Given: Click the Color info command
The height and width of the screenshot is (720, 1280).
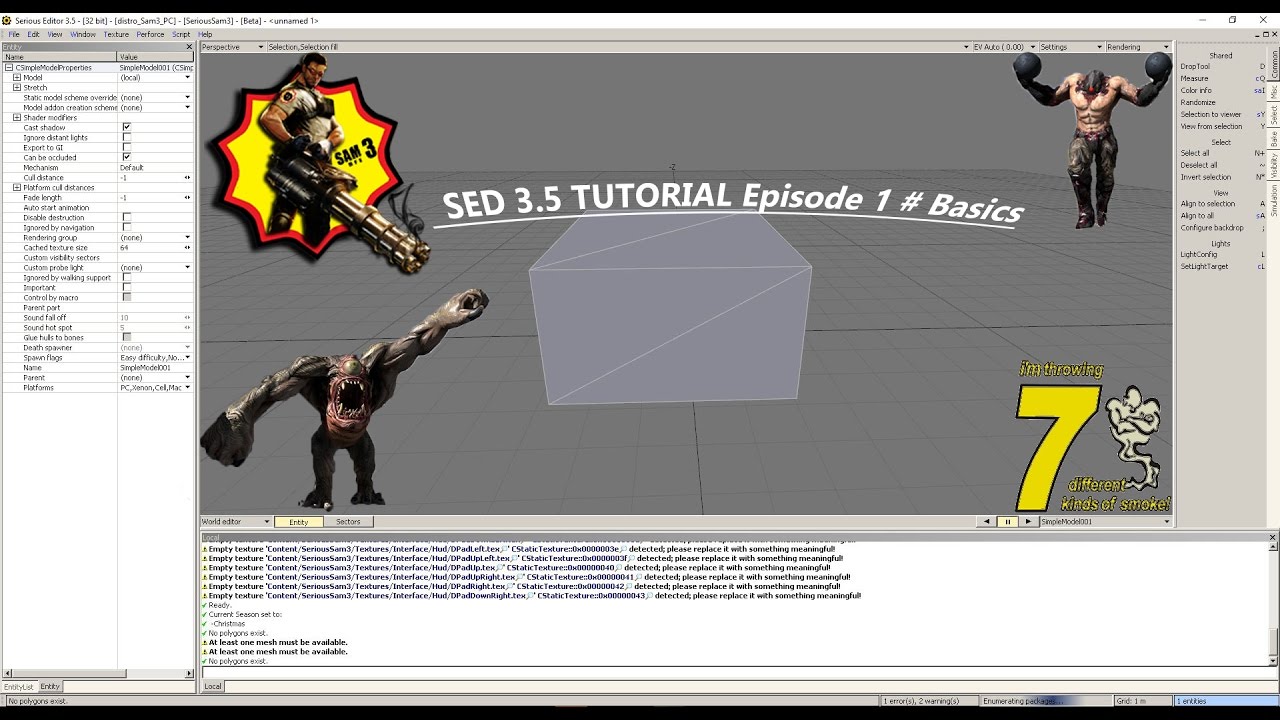Looking at the screenshot, I should point(1196,90).
